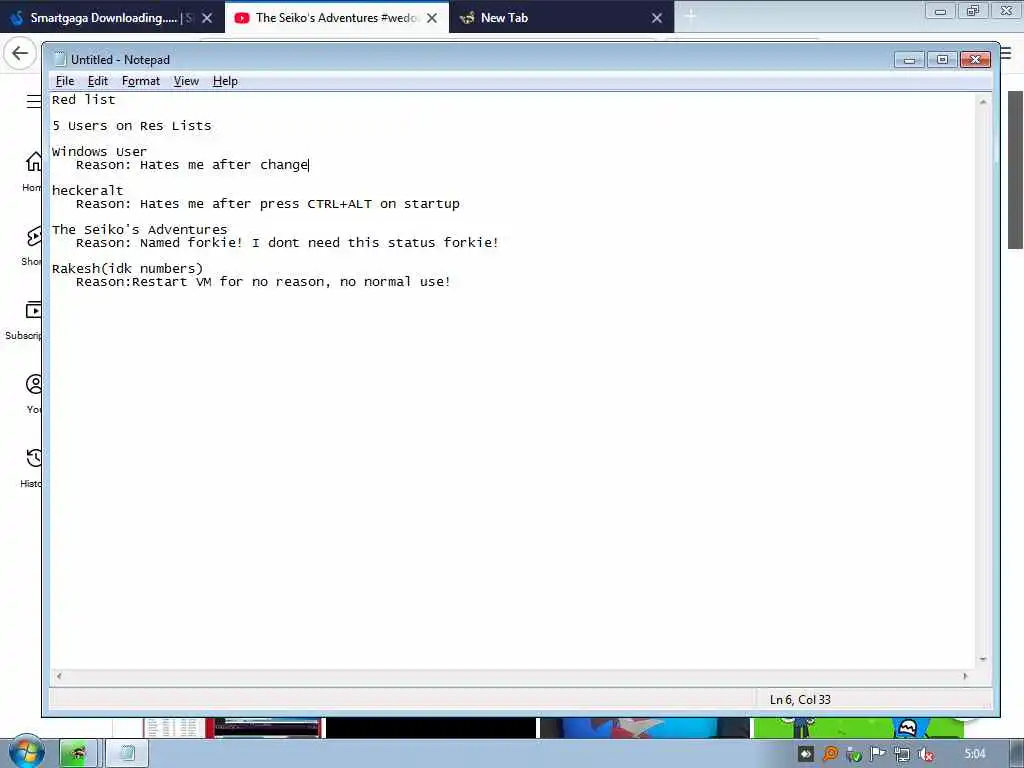The image size is (1024, 768).
Task: Close the New Tab browser tab
Action: [x=657, y=18]
